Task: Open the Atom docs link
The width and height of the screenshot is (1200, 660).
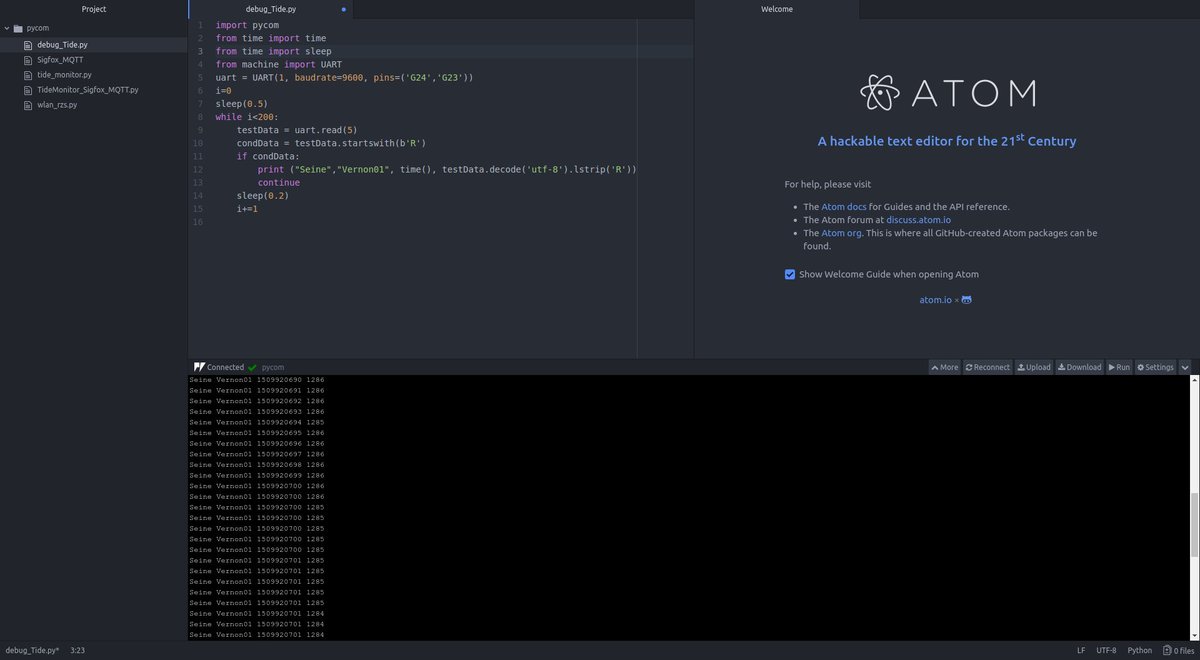Action: pos(844,207)
